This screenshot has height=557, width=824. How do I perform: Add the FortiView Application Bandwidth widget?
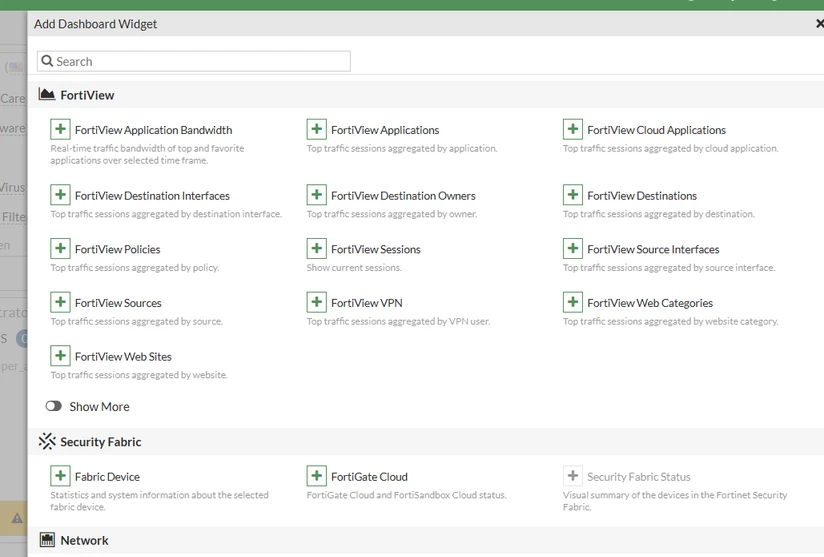[x=60, y=129]
